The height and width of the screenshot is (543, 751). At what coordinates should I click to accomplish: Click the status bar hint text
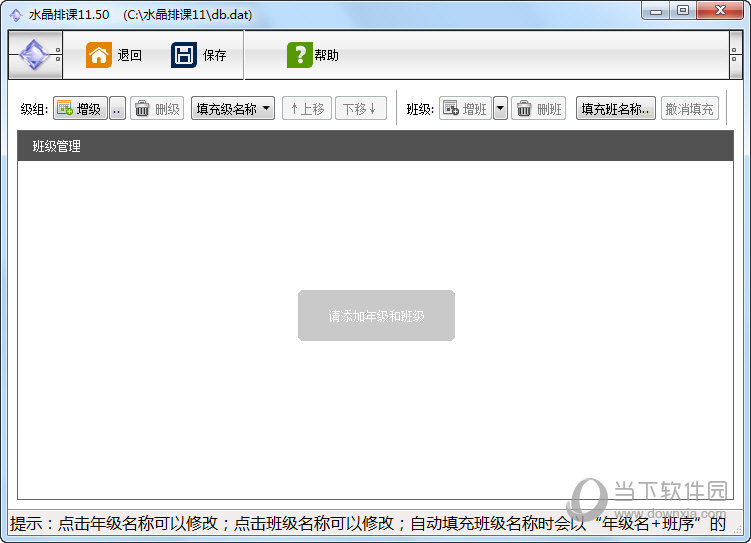[x=368, y=523]
